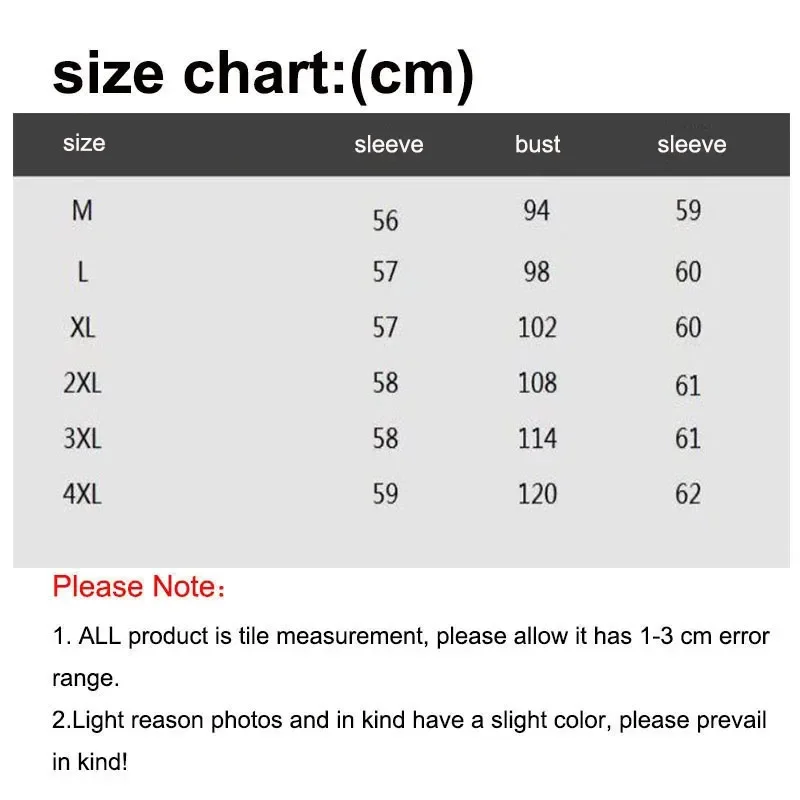
Task: Select the bust value 120
Action: [x=537, y=494]
